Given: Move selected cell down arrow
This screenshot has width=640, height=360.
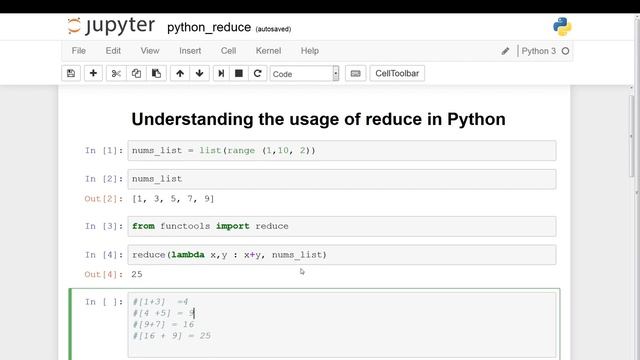Looking at the screenshot, I should pyautogui.click(x=200, y=73).
